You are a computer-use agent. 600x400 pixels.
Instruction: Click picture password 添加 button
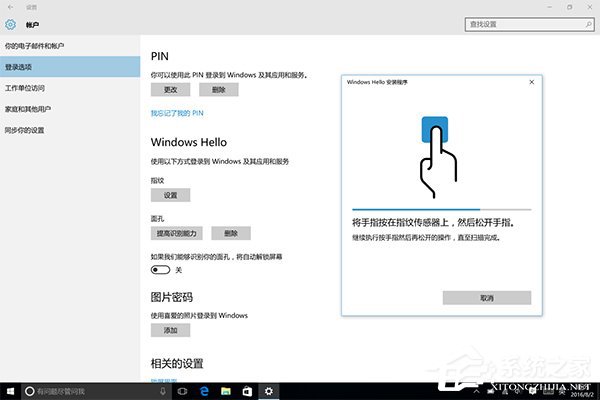[170, 330]
